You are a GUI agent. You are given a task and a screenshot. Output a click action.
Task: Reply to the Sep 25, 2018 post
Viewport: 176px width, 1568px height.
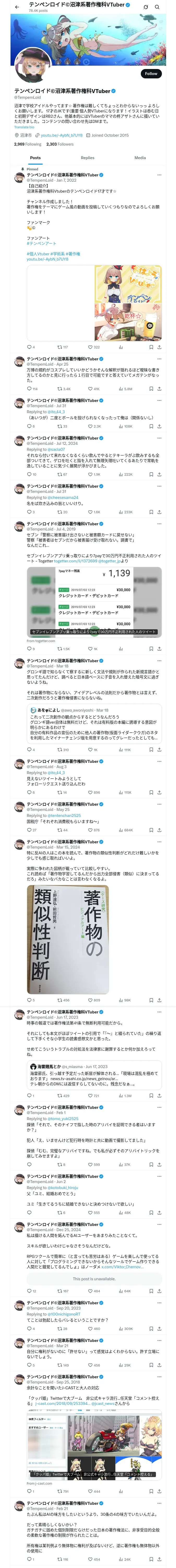click(x=28, y=1491)
